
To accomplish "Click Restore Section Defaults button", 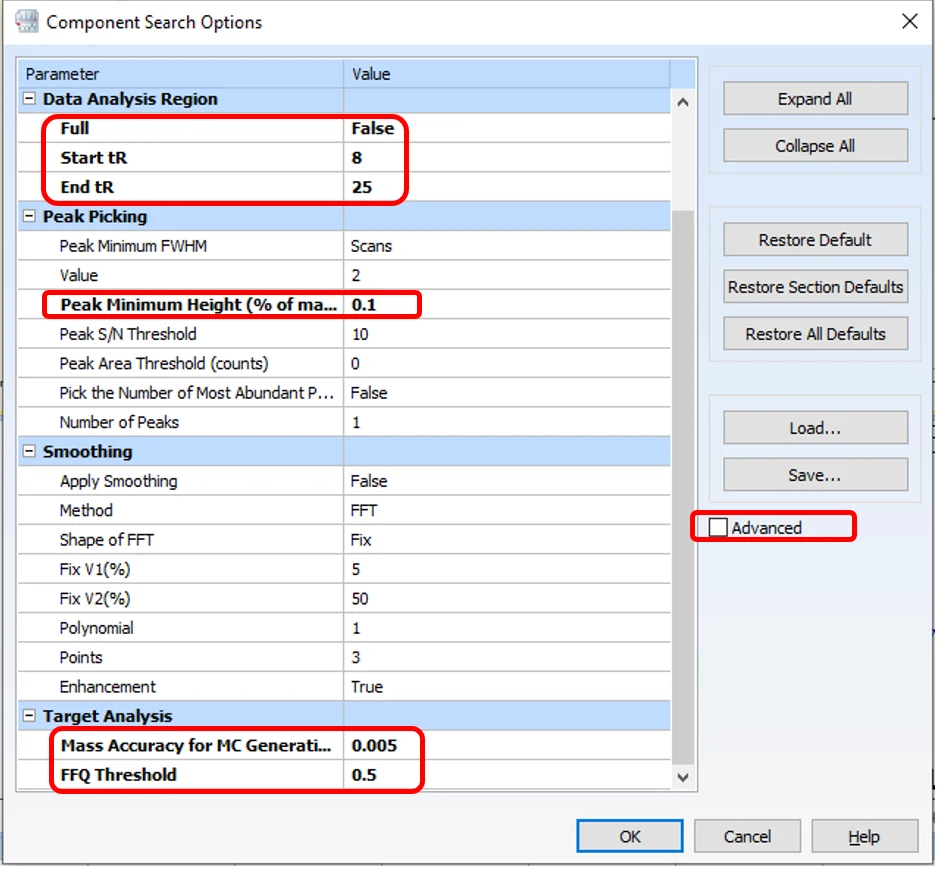I will point(817,288).
